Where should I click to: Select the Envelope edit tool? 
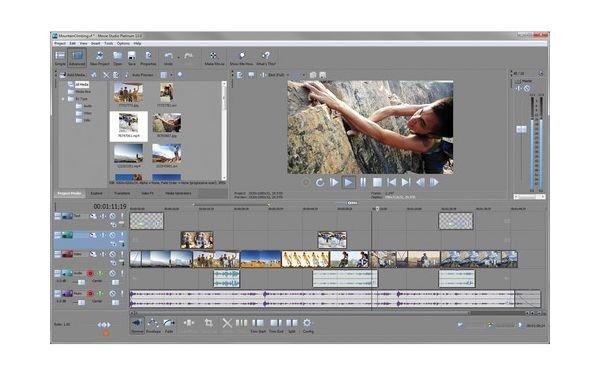tap(153, 325)
